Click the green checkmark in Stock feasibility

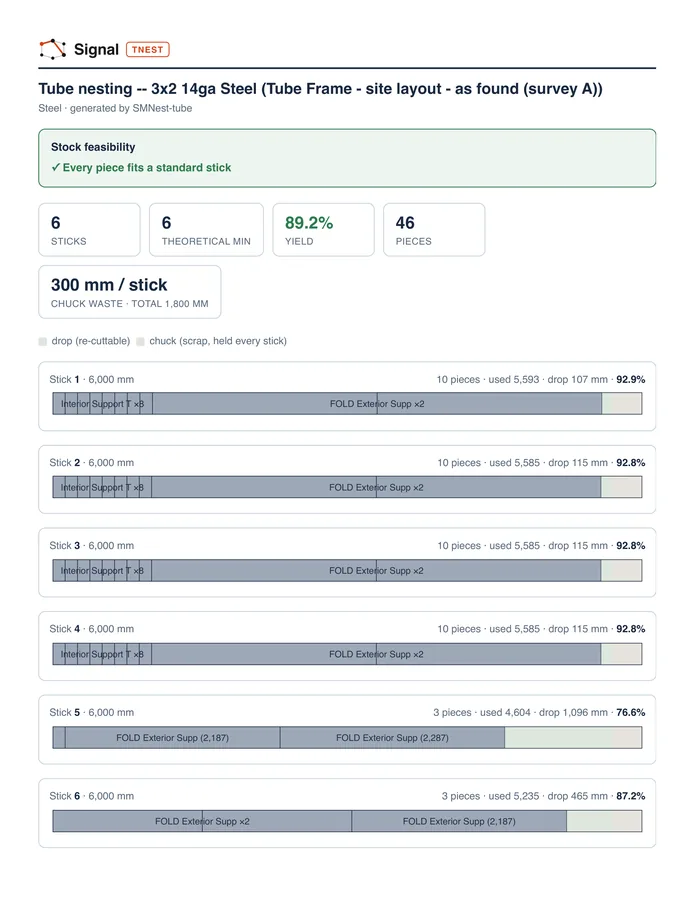[56, 168]
